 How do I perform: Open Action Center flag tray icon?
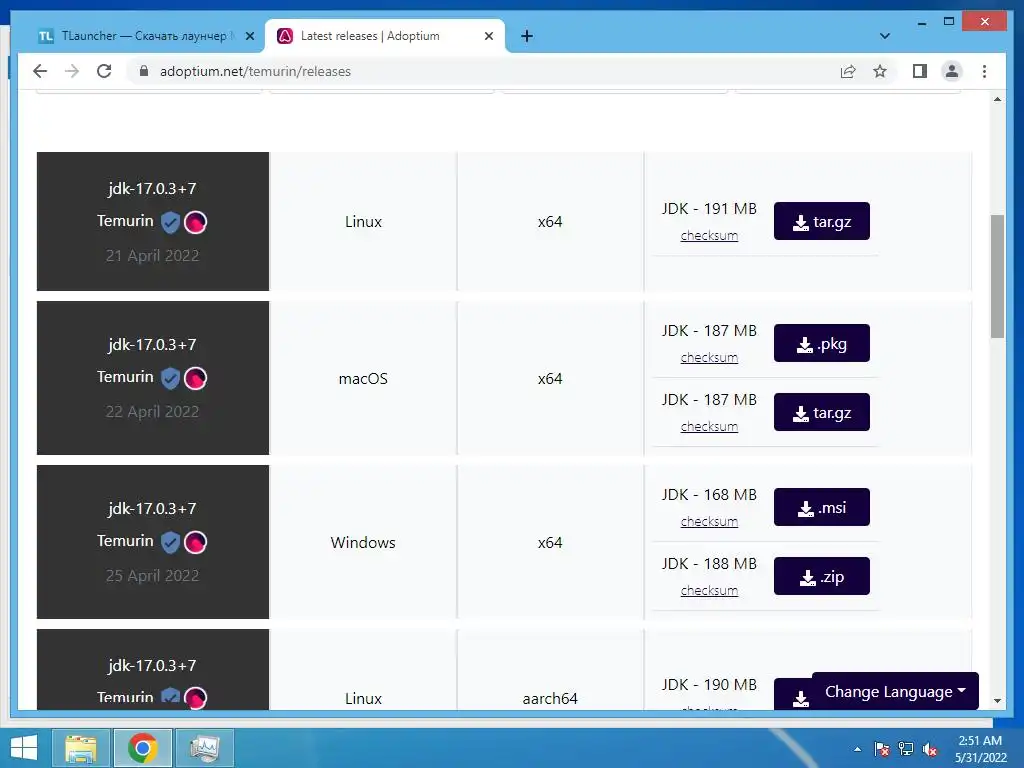coord(882,749)
